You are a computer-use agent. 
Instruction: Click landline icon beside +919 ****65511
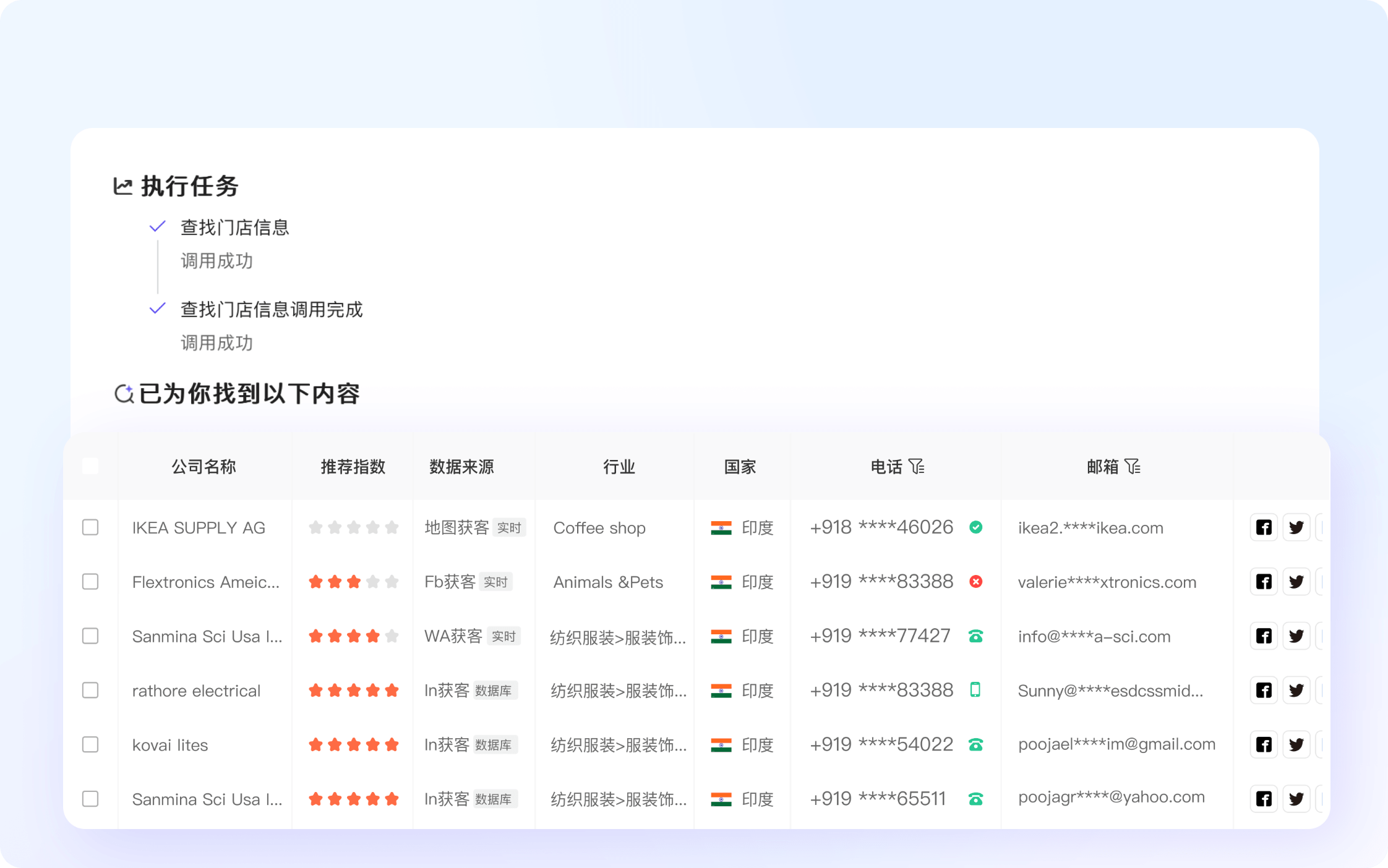coord(975,799)
